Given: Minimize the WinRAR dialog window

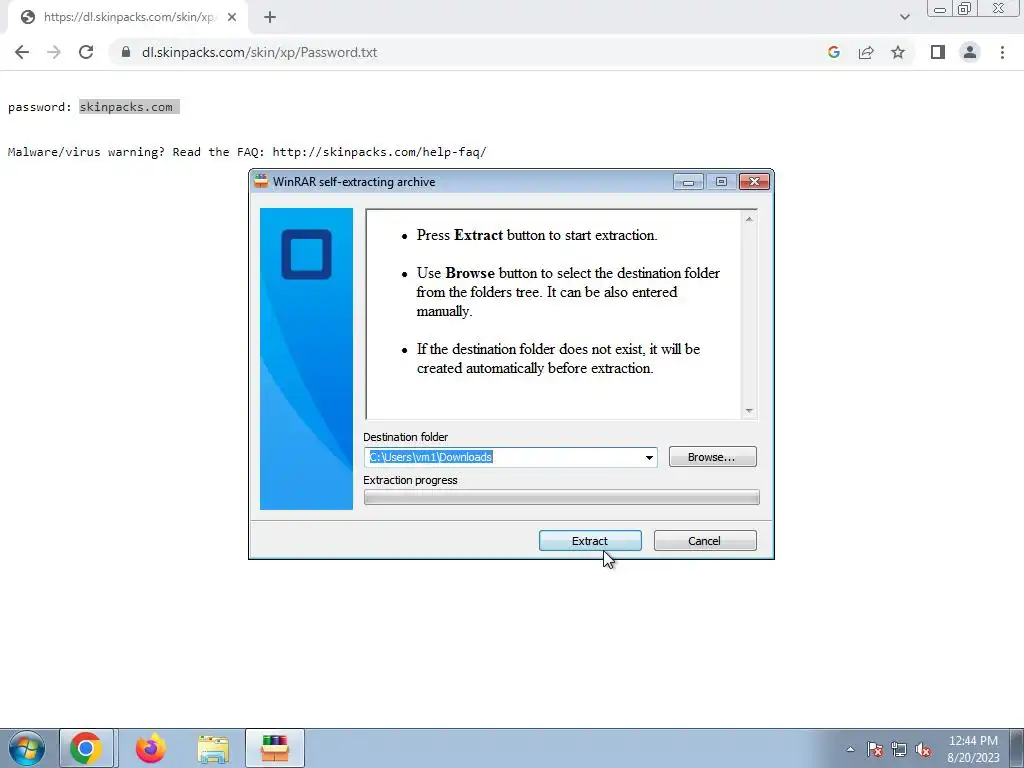Looking at the screenshot, I should [688, 182].
